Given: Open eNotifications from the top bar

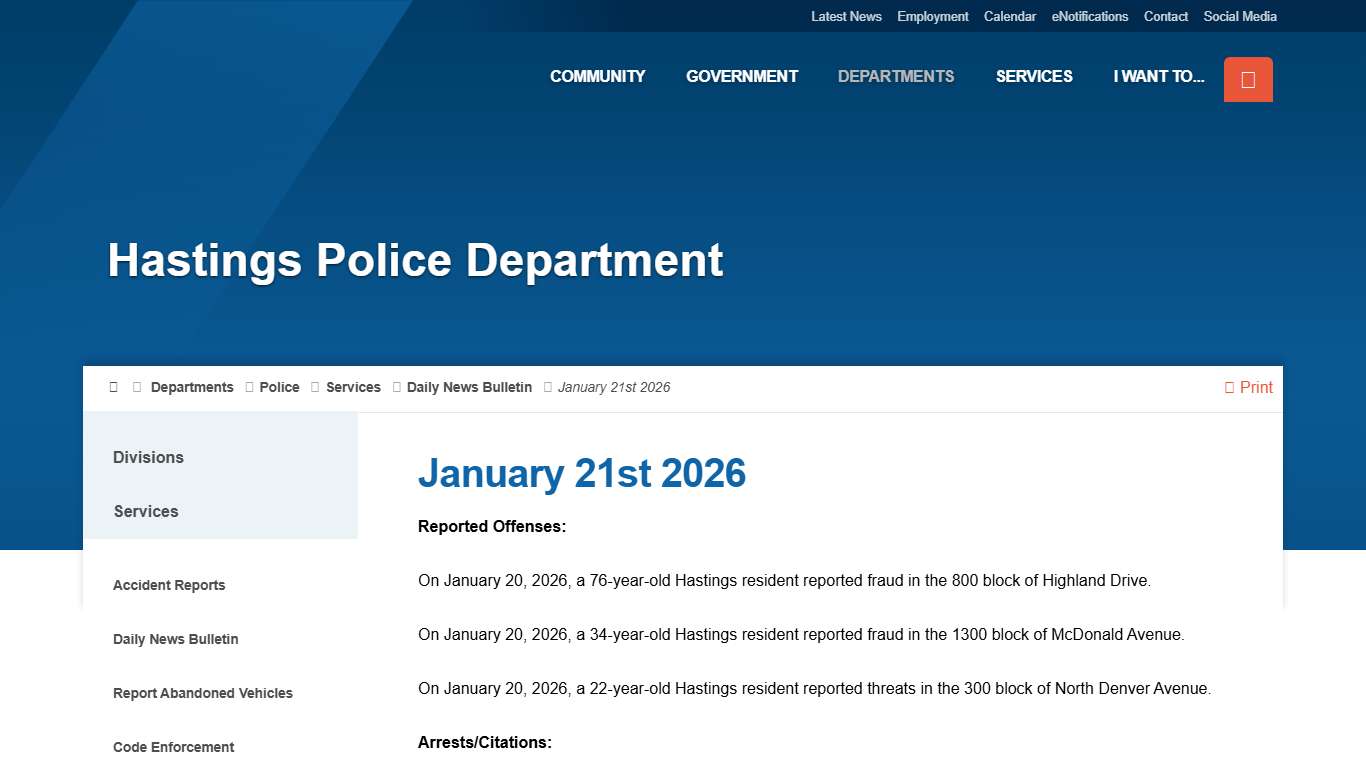Looking at the screenshot, I should coord(1090,16).
